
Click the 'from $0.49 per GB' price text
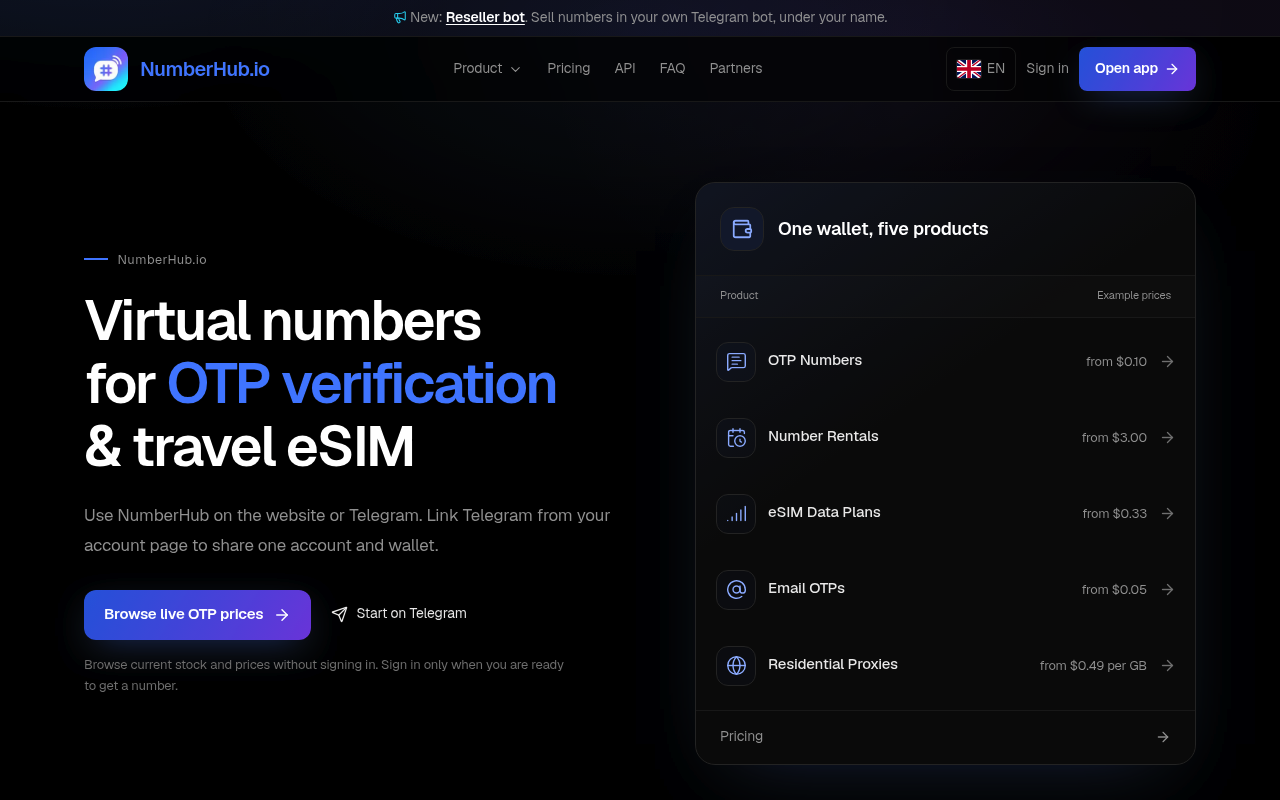pyautogui.click(x=1093, y=666)
